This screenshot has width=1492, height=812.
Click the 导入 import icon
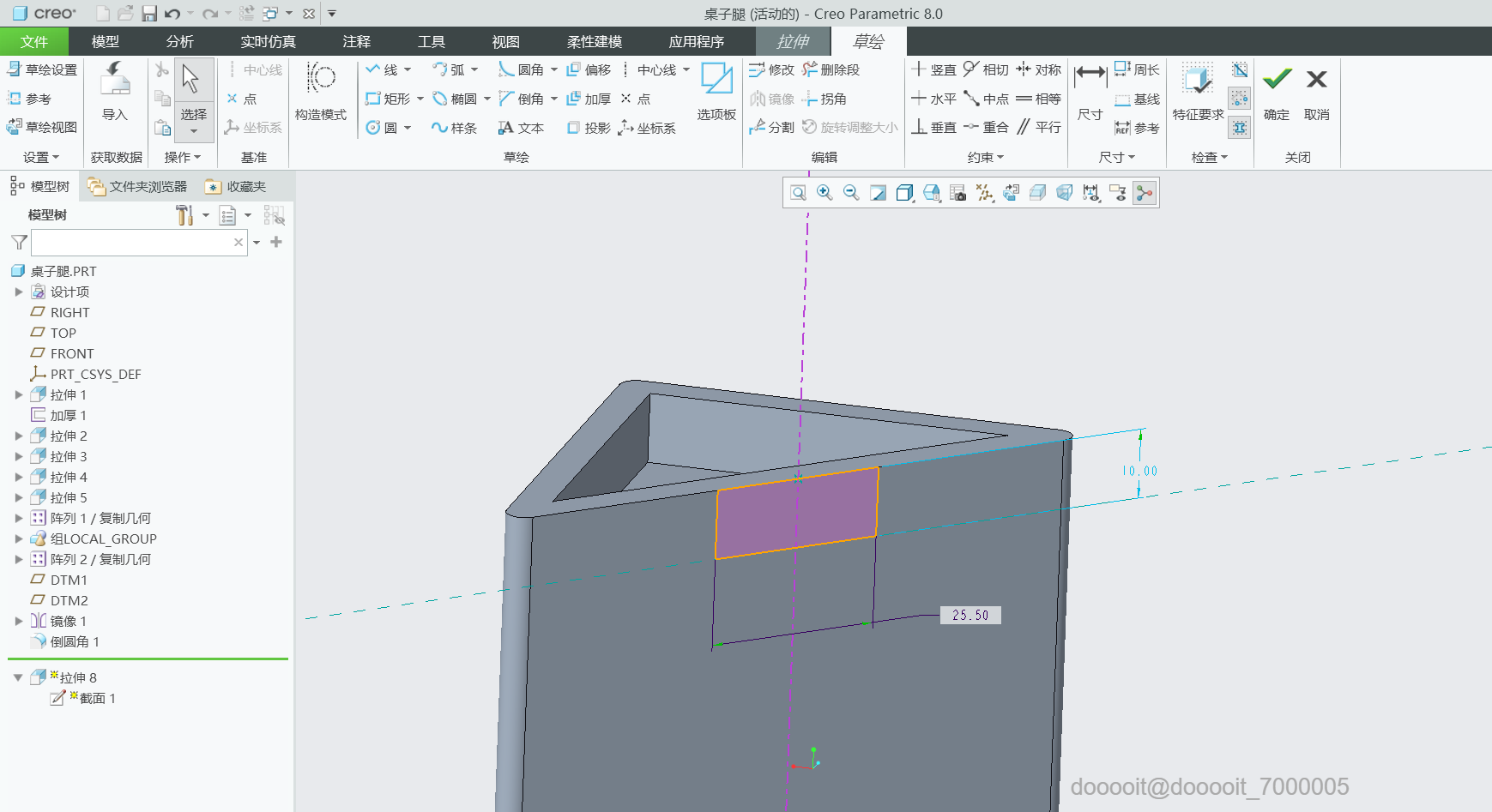tap(114, 81)
